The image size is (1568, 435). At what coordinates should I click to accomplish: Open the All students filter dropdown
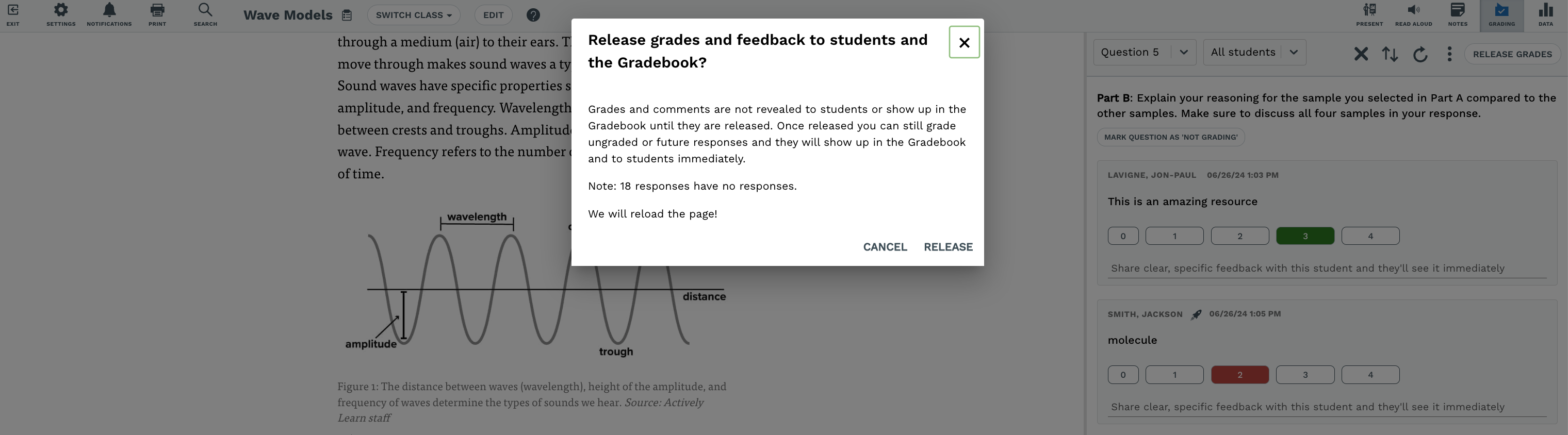[x=1254, y=53]
